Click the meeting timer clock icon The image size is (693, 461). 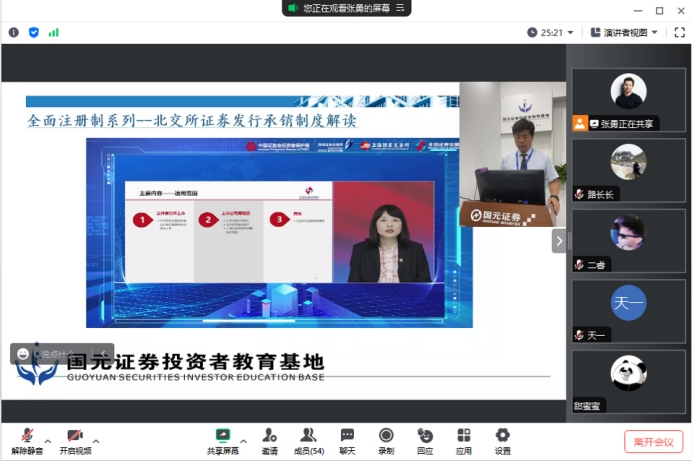[532, 32]
